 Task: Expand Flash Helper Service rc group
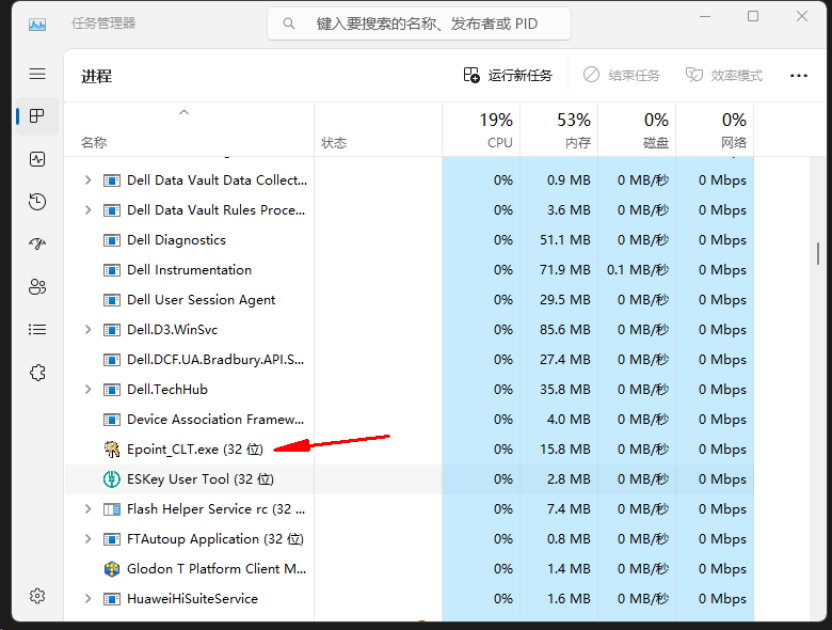[88, 509]
